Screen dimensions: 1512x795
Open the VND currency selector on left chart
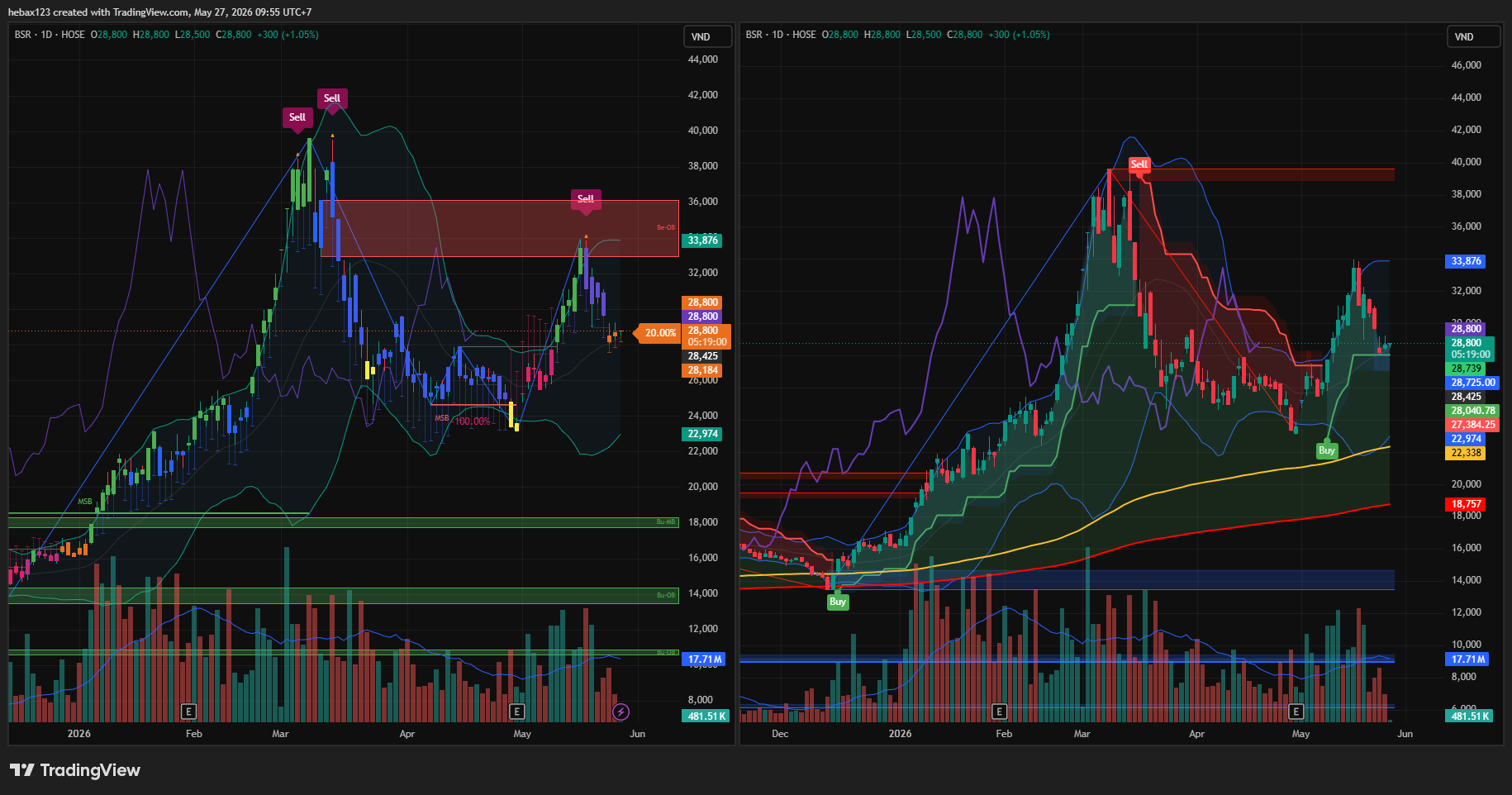coord(707,37)
